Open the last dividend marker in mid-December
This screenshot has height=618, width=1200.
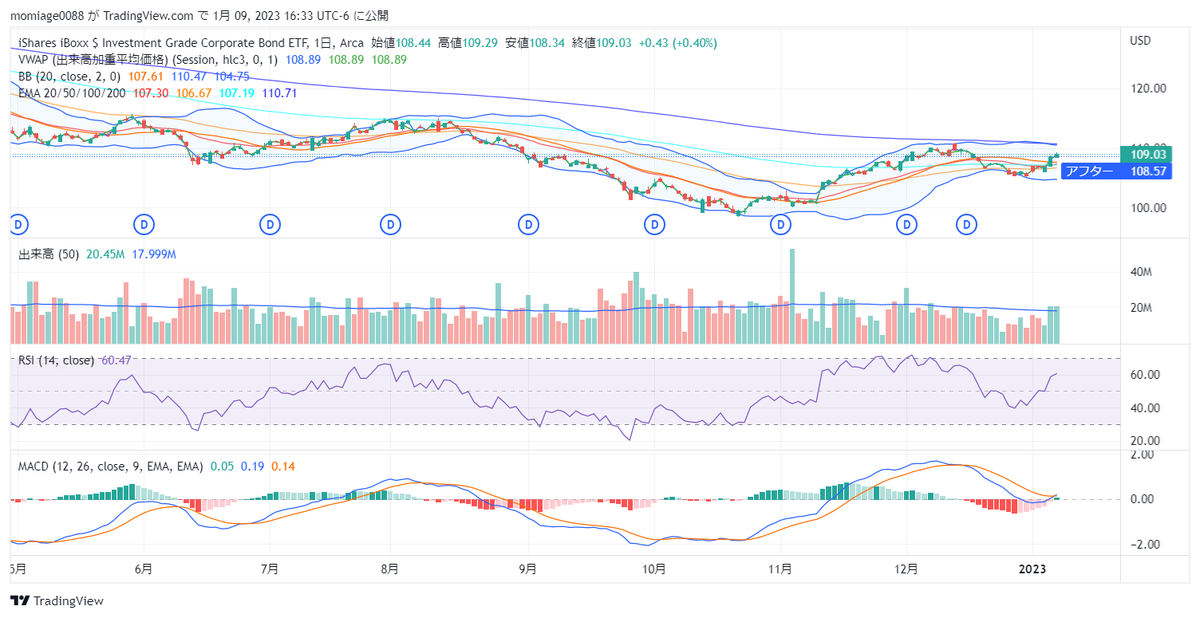(967, 226)
